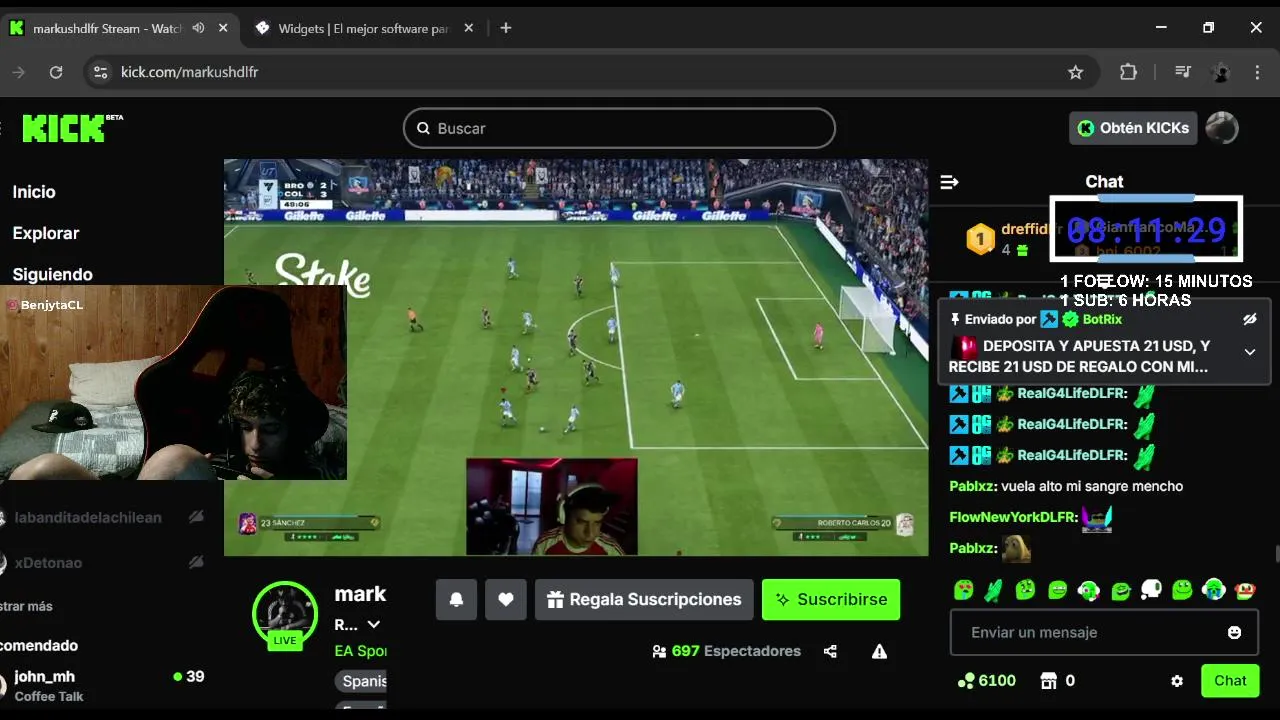This screenshot has height=720, width=1280.
Task: Collapse the chat panel with the arrow icon
Action: coord(950,182)
